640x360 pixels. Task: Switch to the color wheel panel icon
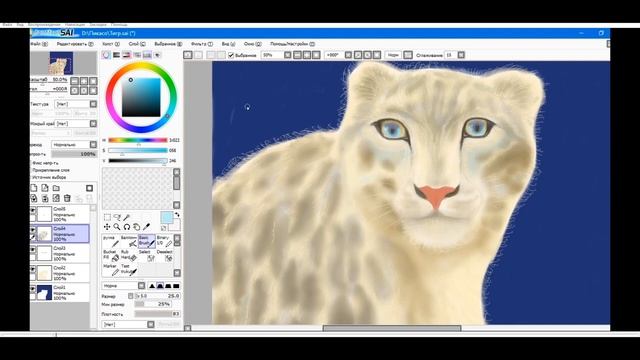(x=106, y=55)
